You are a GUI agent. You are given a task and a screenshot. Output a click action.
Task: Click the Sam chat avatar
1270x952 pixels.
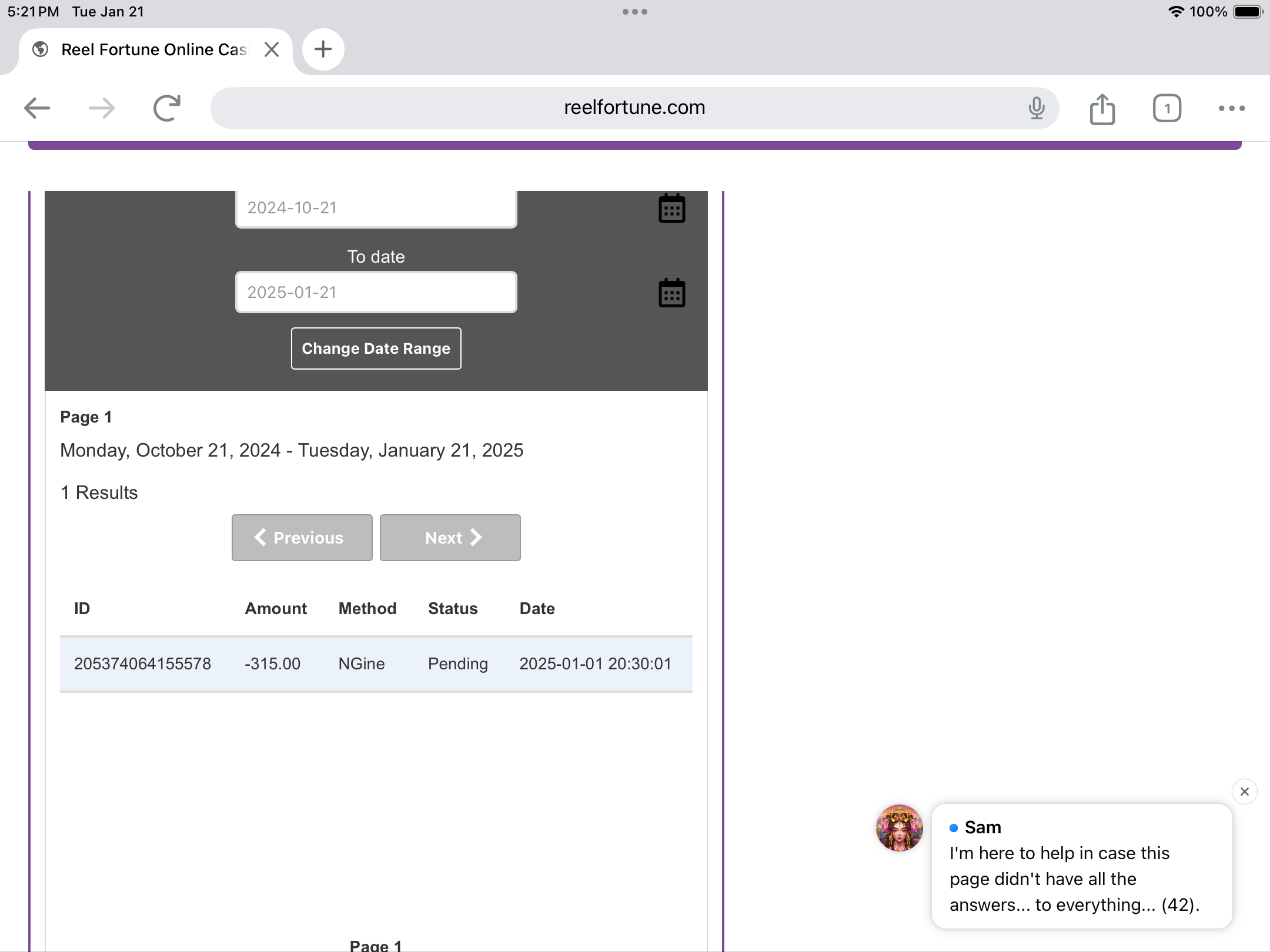(x=900, y=828)
